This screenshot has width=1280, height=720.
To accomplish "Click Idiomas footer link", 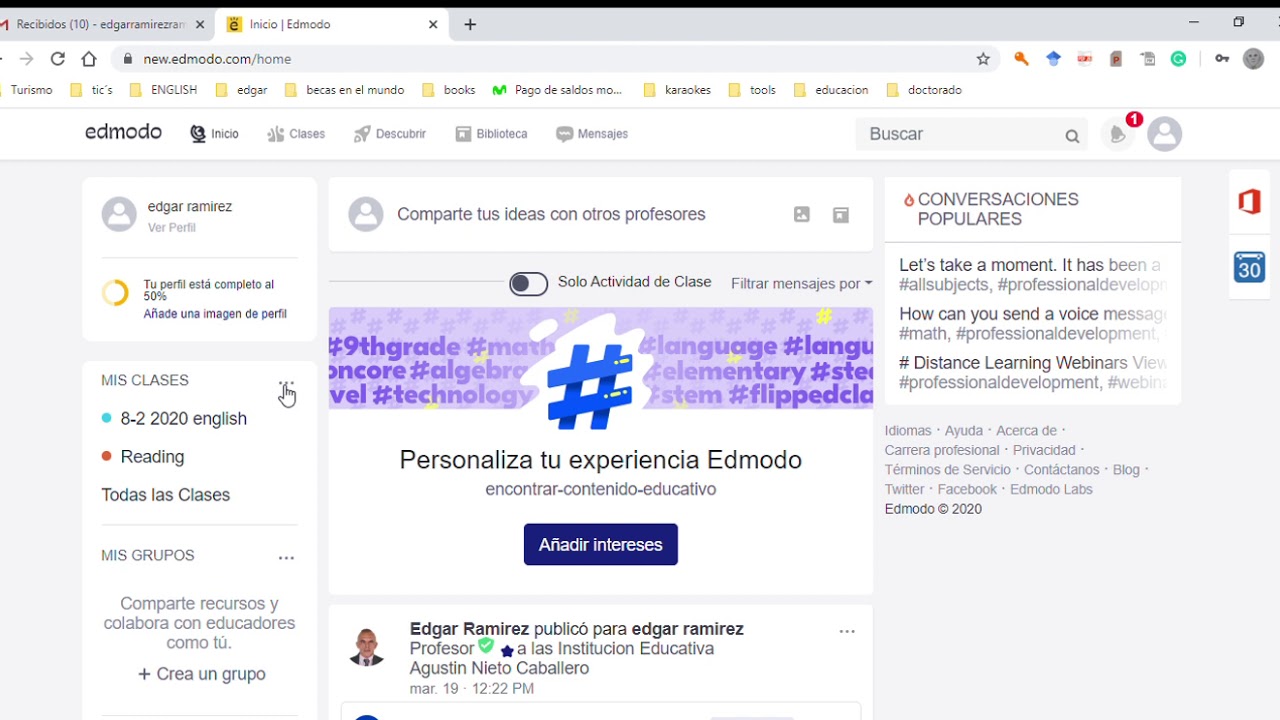I will pos(908,431).
